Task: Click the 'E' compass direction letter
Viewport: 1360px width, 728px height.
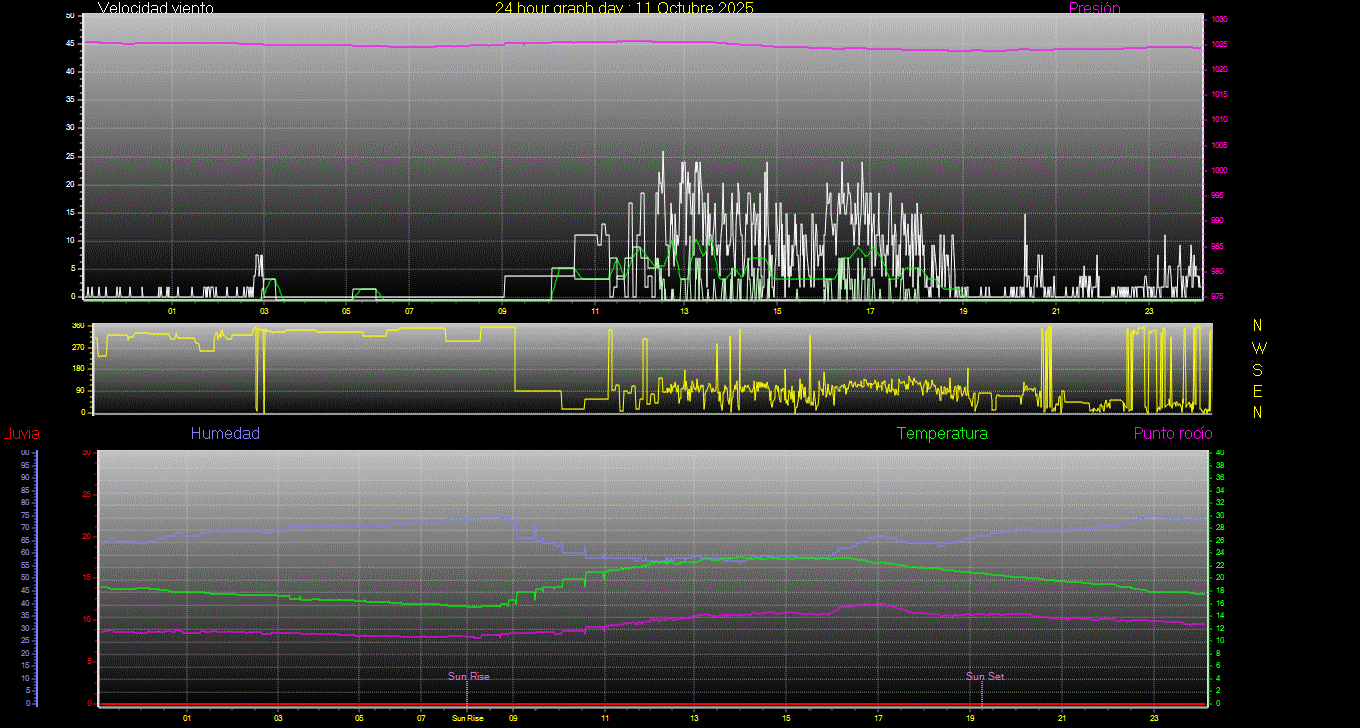Action: pyautogui.click(x=1258, y=391)
